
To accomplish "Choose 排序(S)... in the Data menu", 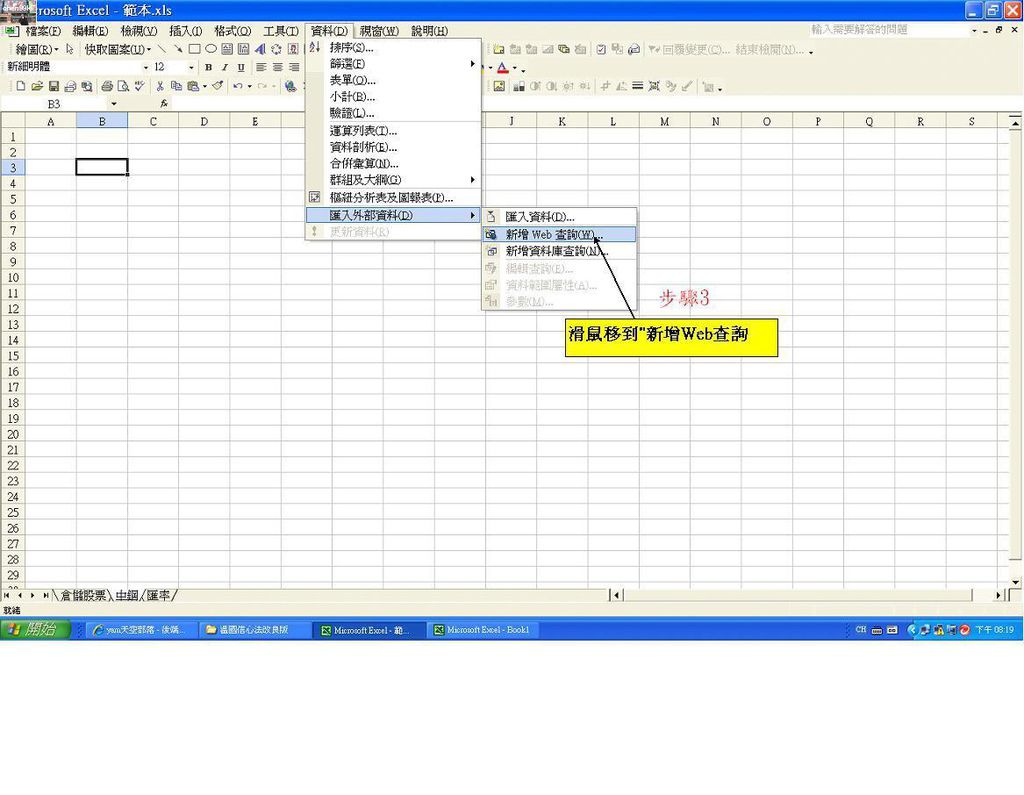I will [393, 47].
